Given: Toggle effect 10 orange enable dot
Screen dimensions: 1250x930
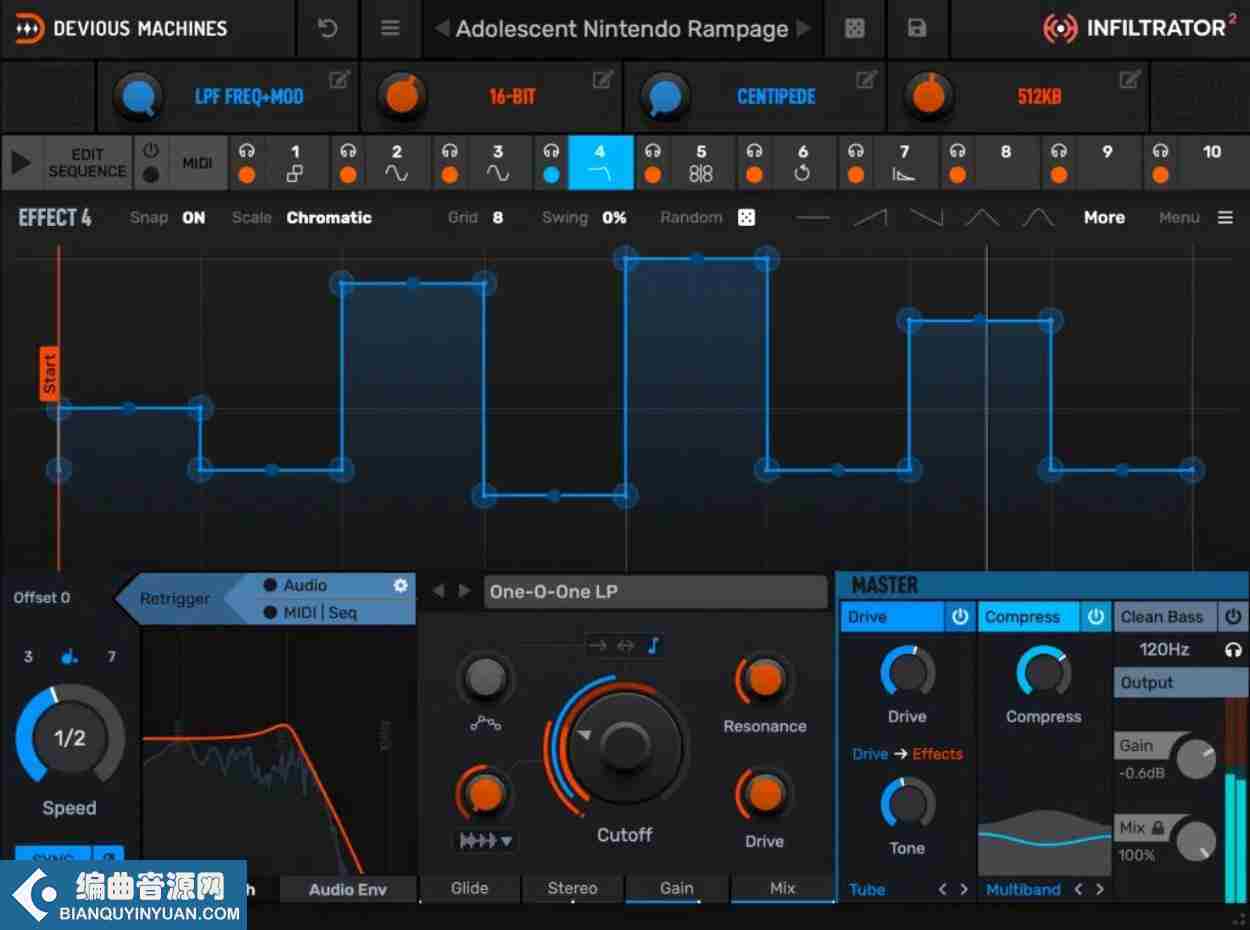Looking at the screenshot, I should [1160, 175].
